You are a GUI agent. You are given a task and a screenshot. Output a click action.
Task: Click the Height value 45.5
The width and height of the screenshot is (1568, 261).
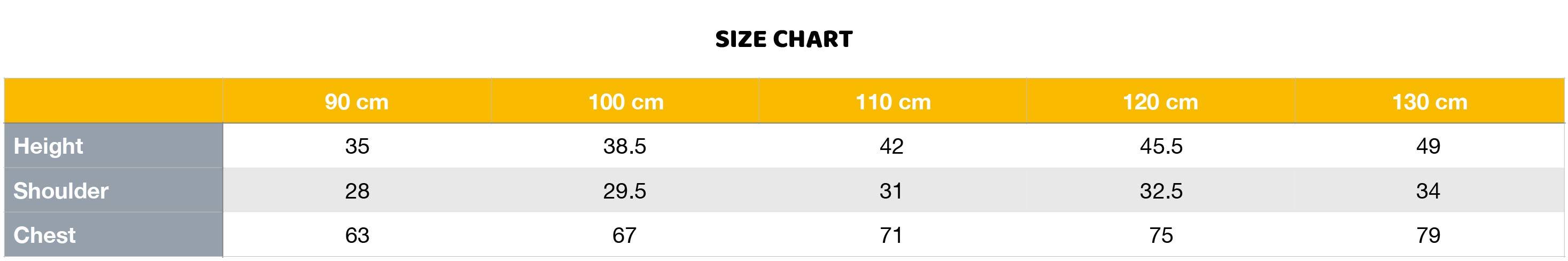coord(1161,146)
